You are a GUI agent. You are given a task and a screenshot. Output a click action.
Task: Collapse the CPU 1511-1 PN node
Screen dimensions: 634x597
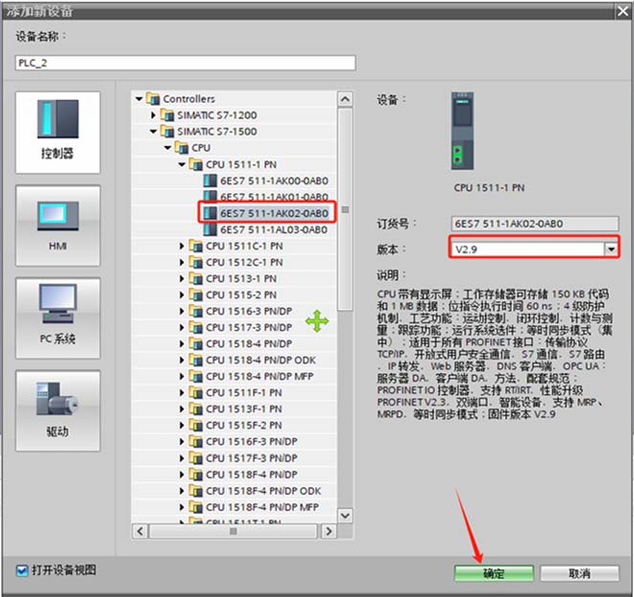click(182, 164)
